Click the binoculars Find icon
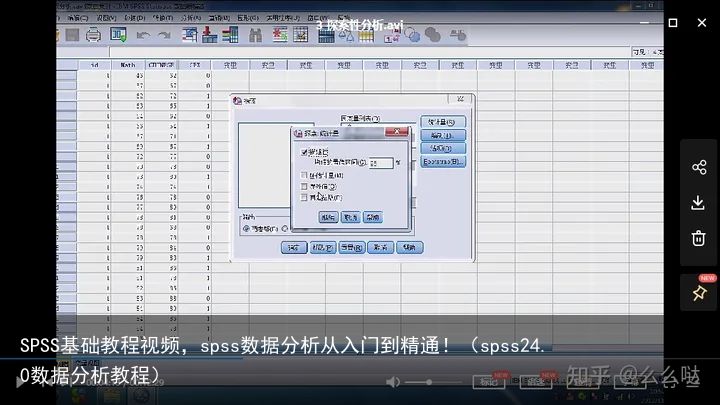Screen dimensions: 720x405 255,35
